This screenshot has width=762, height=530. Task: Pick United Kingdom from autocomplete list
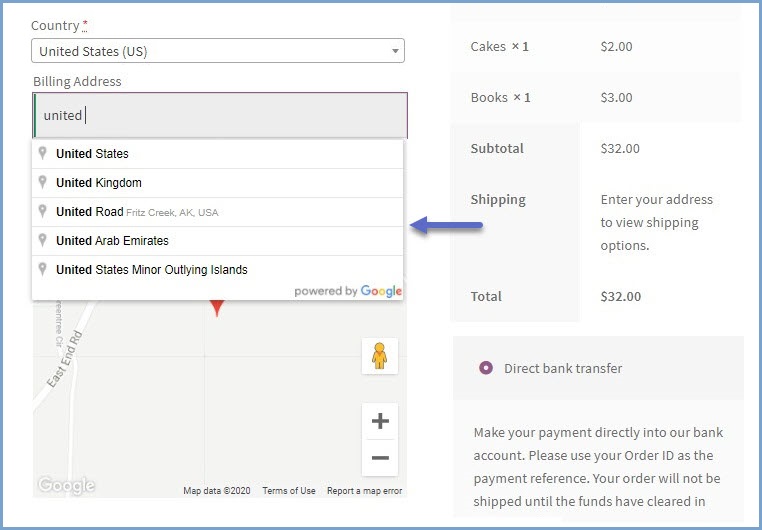(x=98, y=183)
